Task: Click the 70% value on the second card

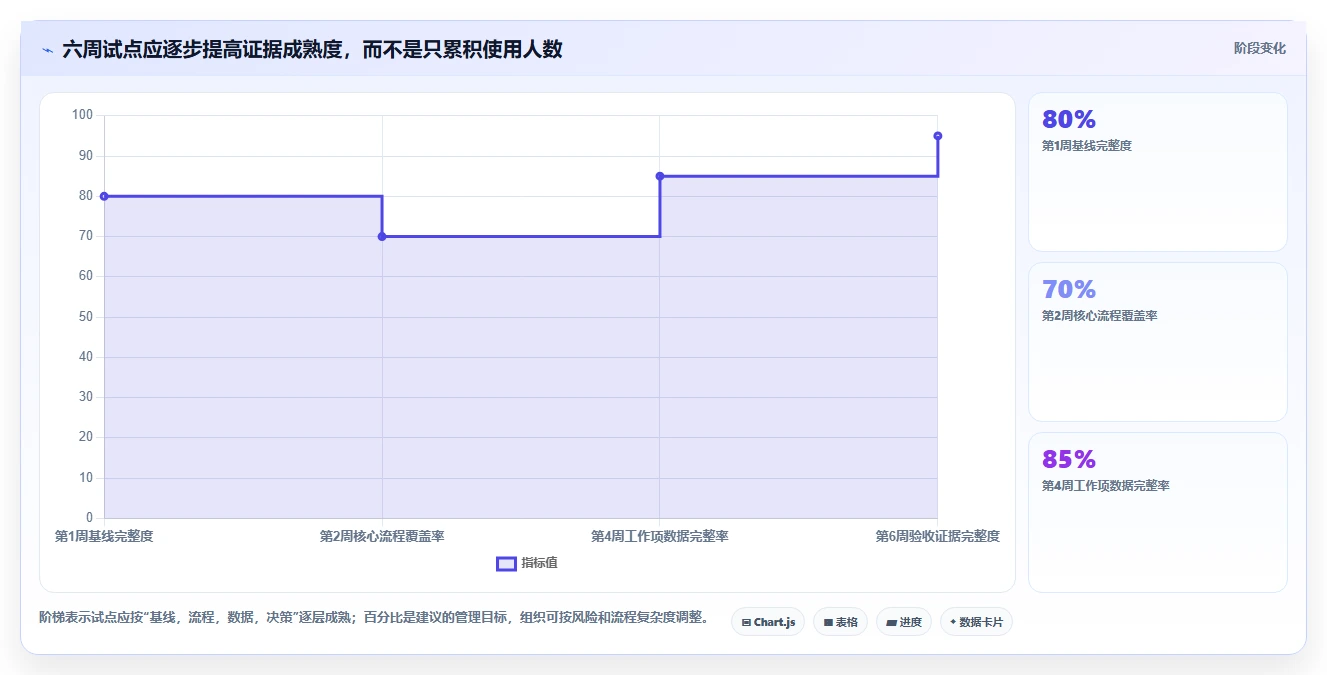Action: [x=1069, y=290]
